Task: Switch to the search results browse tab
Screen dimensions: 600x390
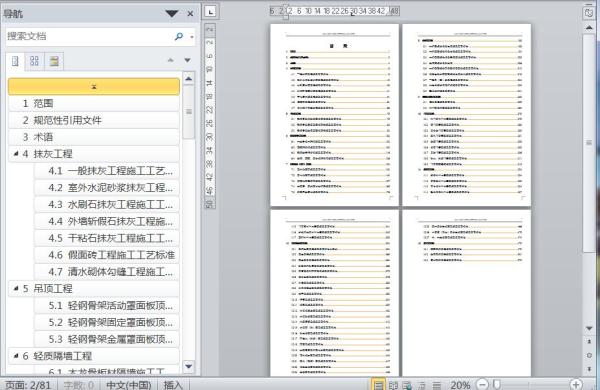Action: (x=54, y=61)
